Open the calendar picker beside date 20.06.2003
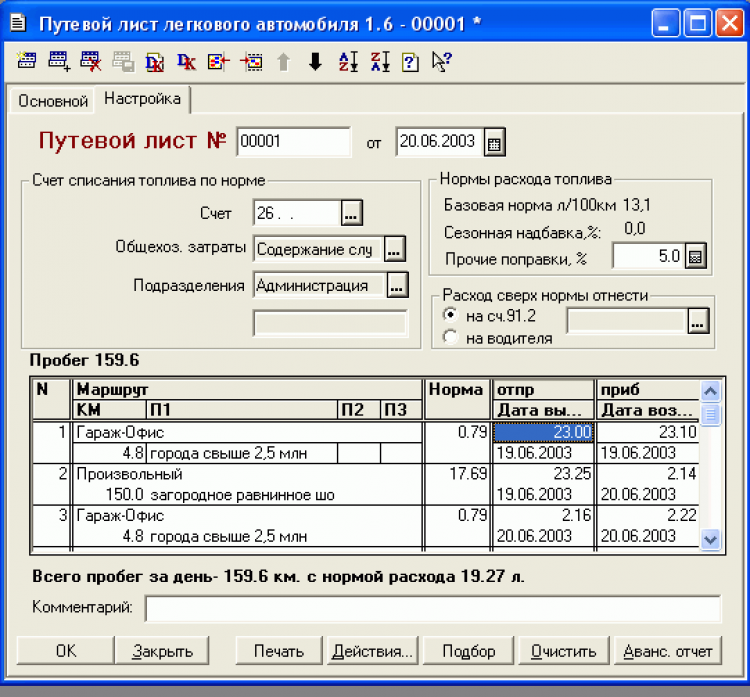Image resolution: width=750 pixels, height=697 pixels. pos(494,143)
